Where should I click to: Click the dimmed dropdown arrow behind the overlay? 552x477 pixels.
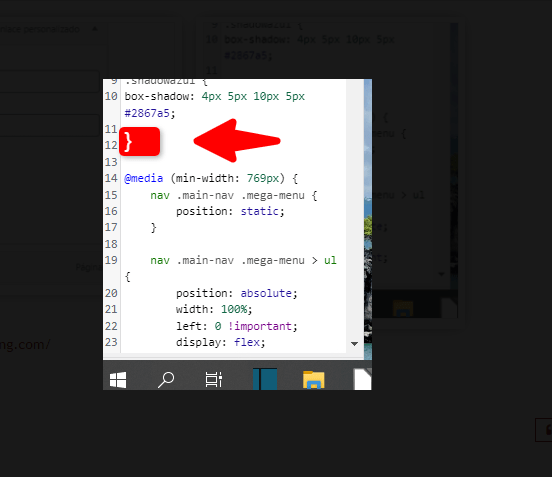(441, 274)
